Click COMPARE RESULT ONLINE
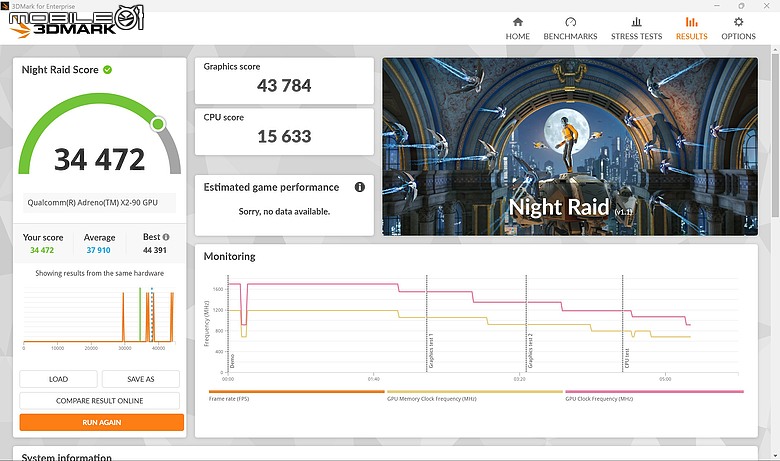This screenshot has height=461, width=780. click(x=99, y=401)
